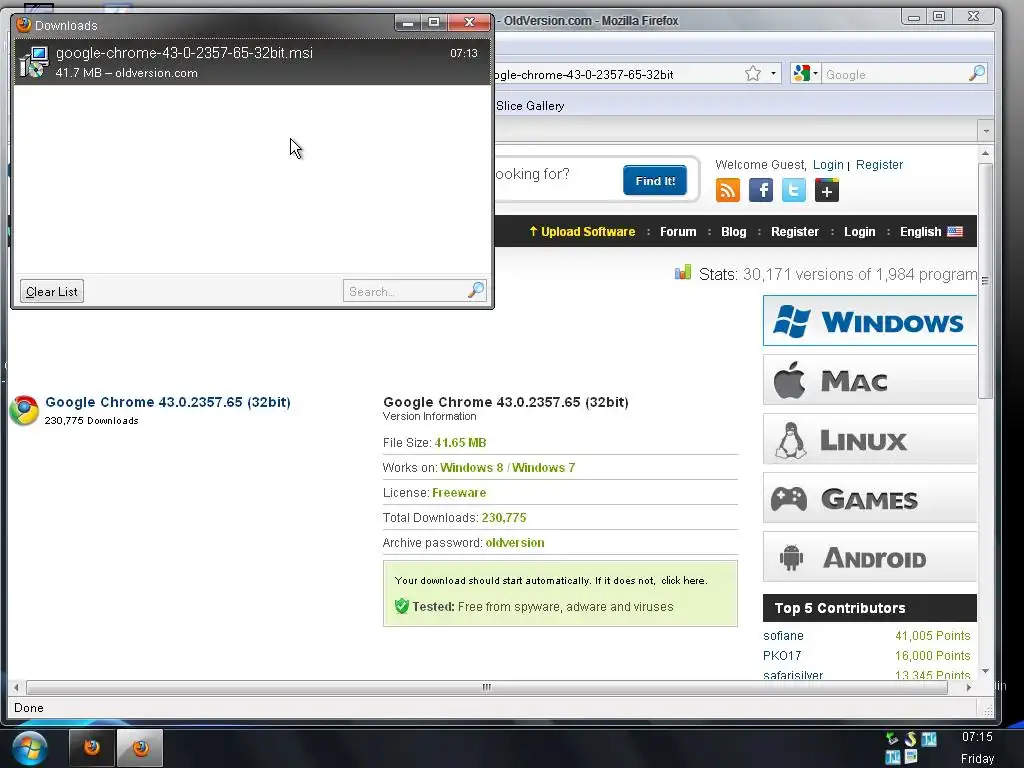Click the Downloads search magnifier icon
This screenshot has width=1024, height=768.
(x=476, y=290)
